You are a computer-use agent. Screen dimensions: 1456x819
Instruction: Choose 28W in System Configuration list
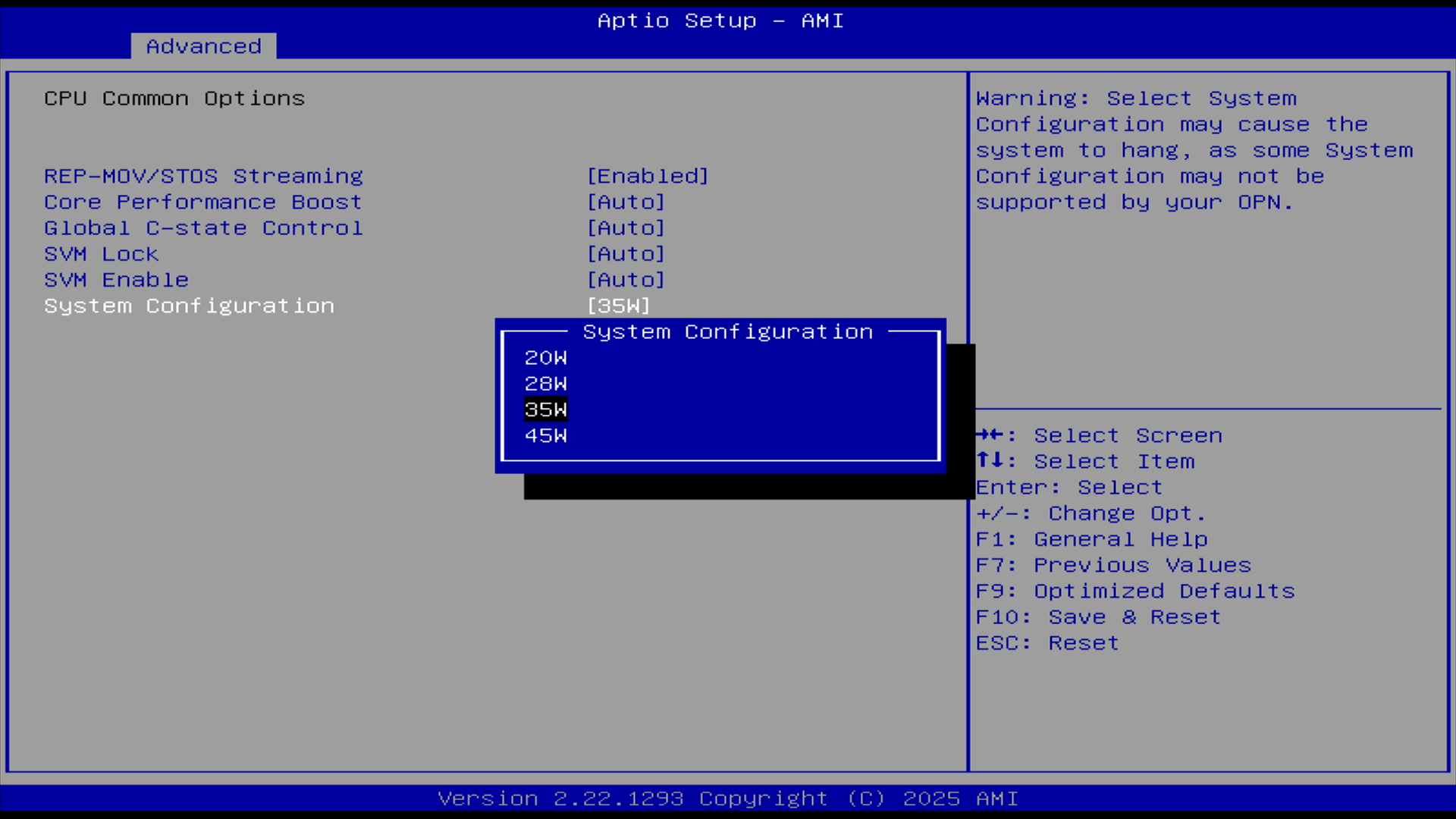tap(545, 384)
